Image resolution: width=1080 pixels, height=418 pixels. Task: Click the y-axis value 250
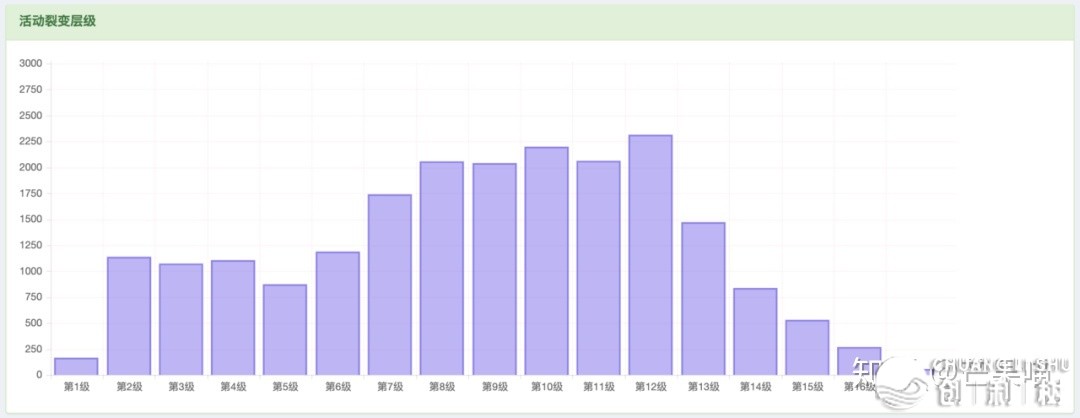pyautogui.click(x=34, y=349)
